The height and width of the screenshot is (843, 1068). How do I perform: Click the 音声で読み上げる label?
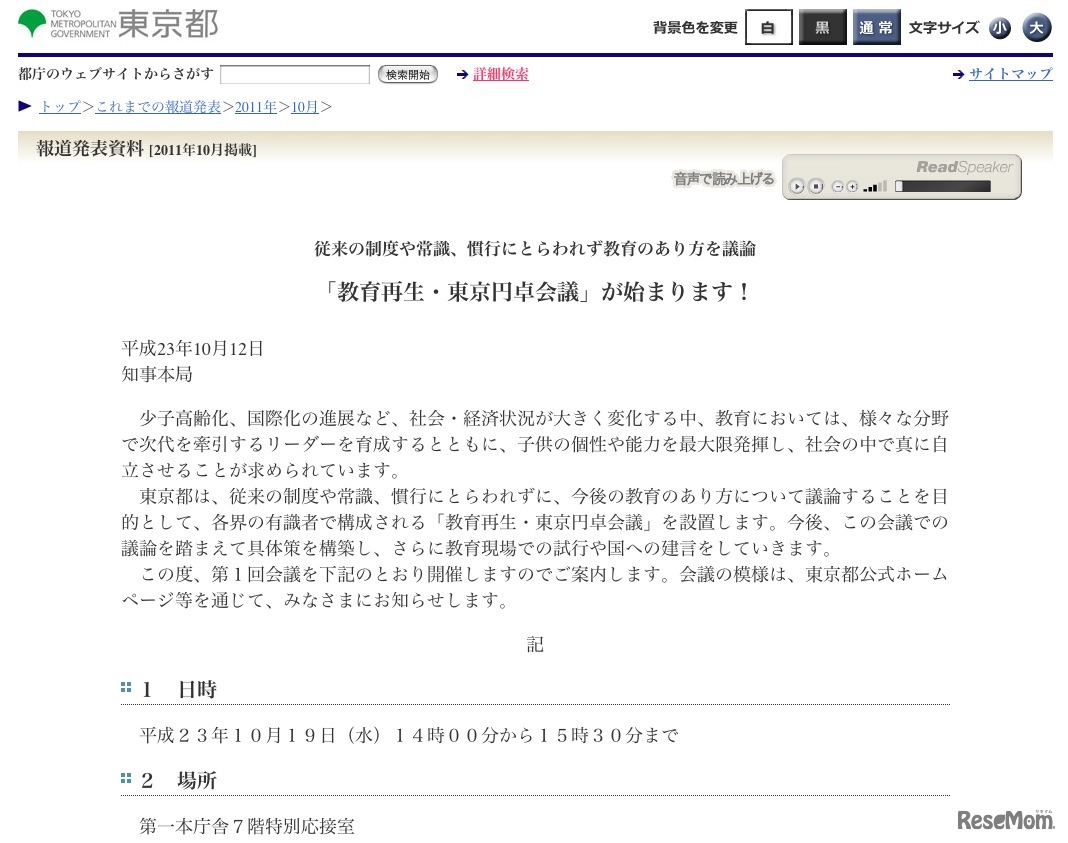(723, 179)
